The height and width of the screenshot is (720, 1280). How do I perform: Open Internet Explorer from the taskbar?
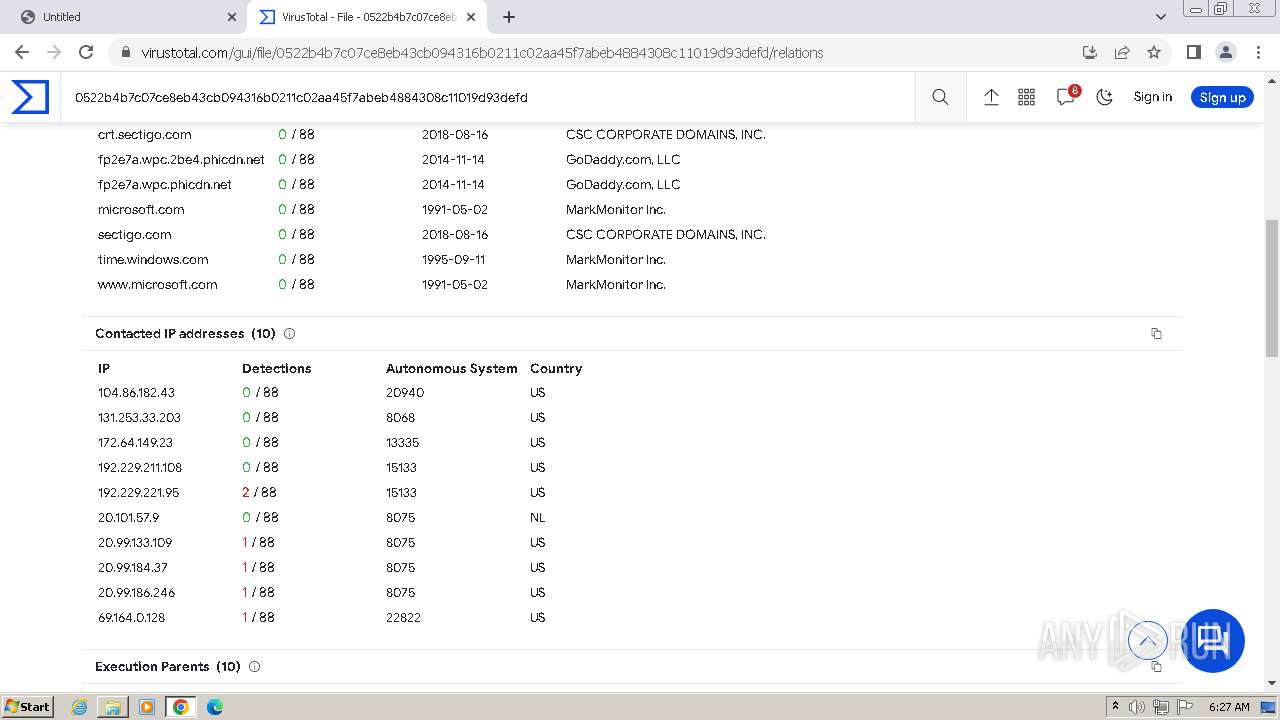pos(80,707)
